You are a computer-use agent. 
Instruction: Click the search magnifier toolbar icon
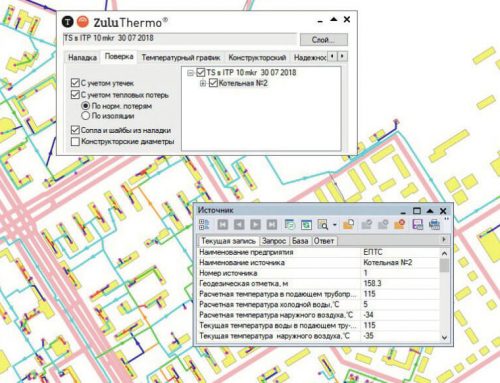(x=322, y=224)
